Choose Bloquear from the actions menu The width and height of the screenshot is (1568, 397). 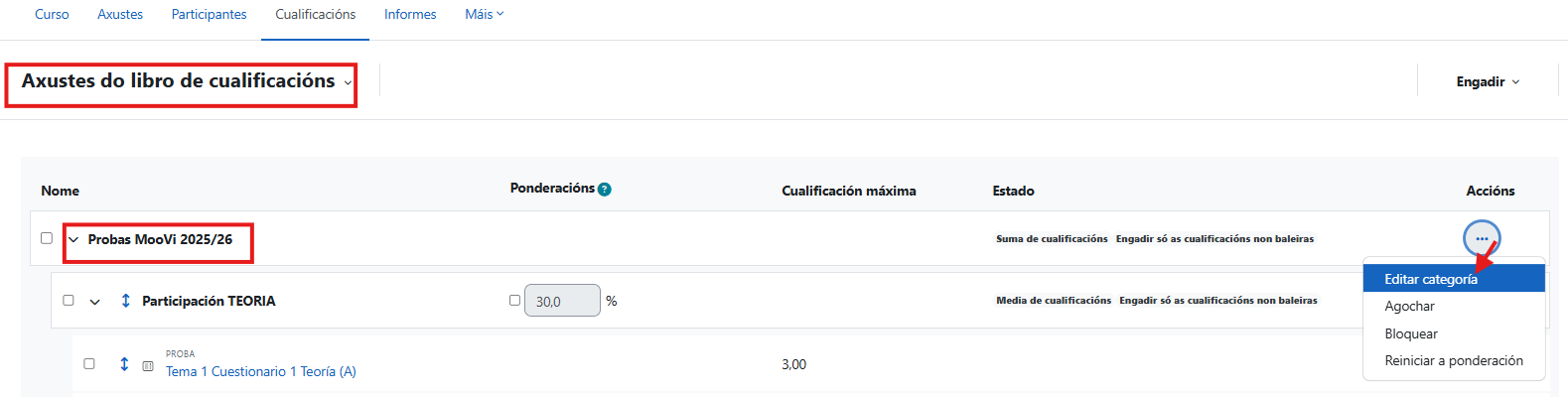(1411, 333)
